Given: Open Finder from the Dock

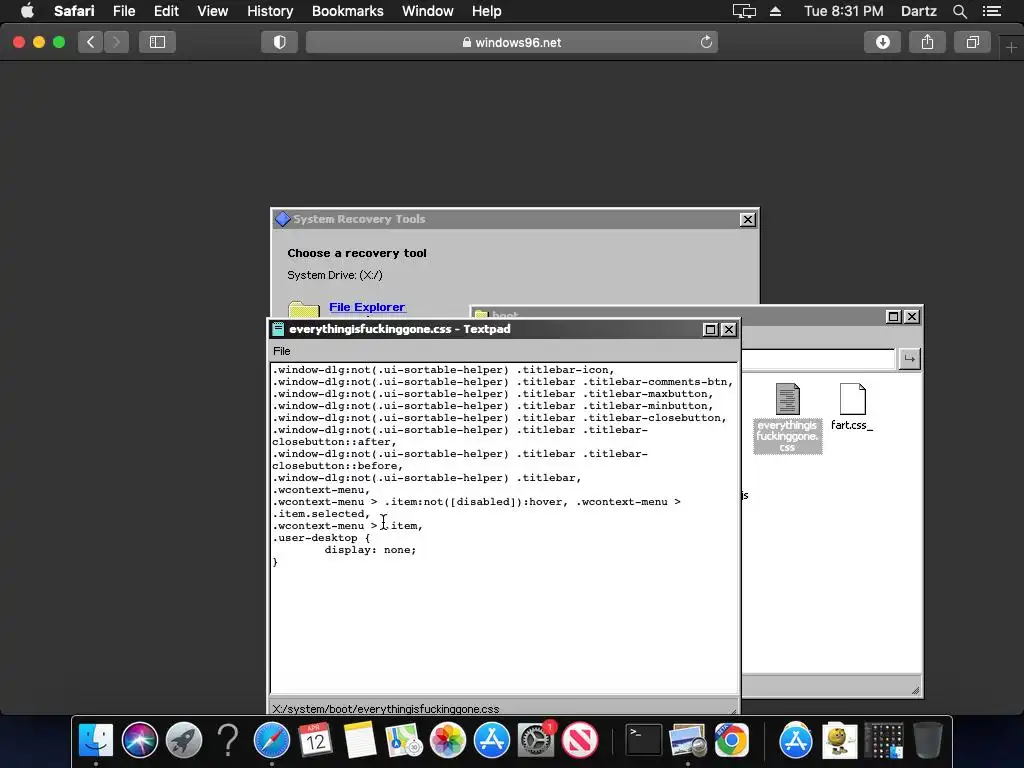Looking at the screenshot, I should (95, 740).
